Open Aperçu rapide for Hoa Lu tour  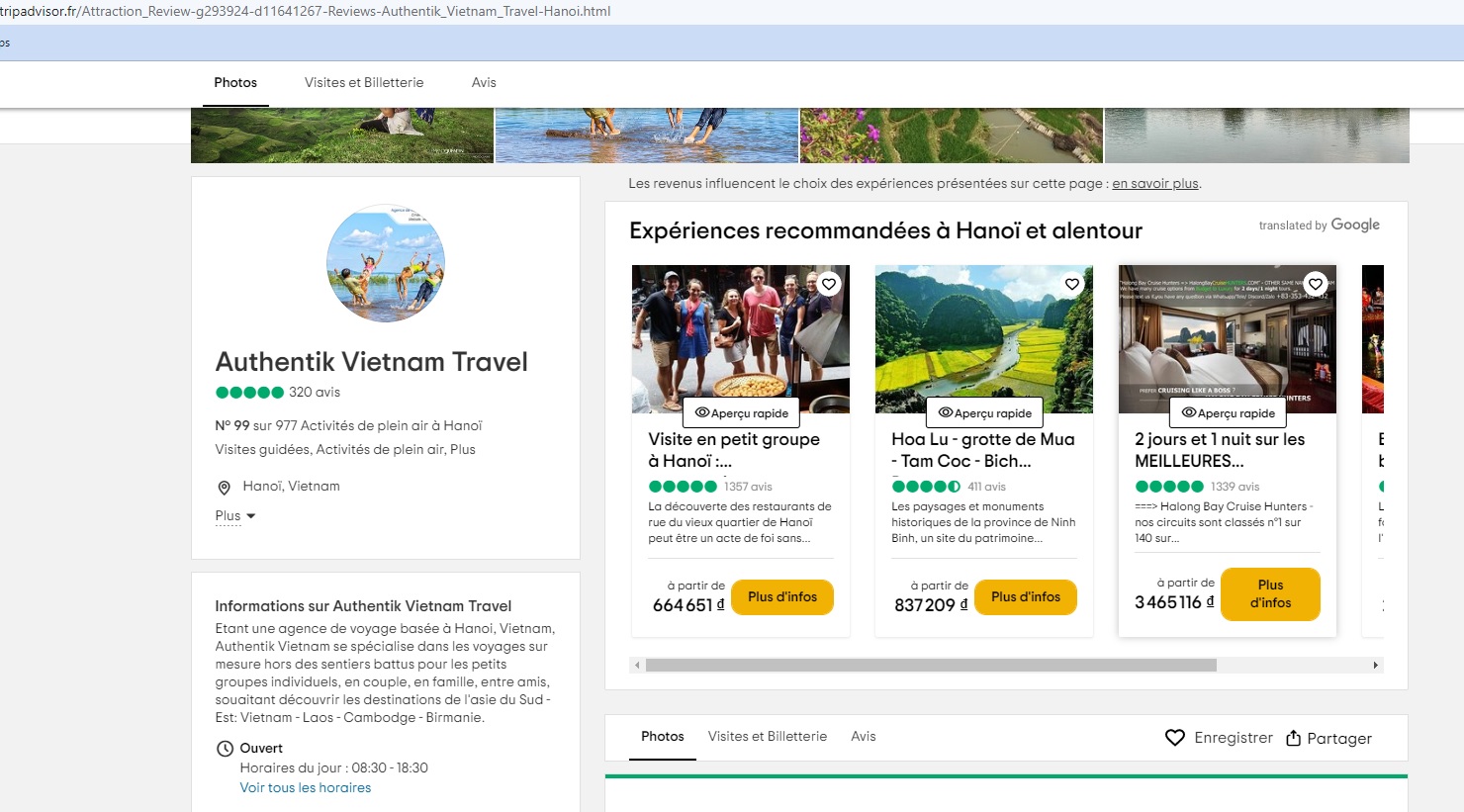tap(984, 413)
